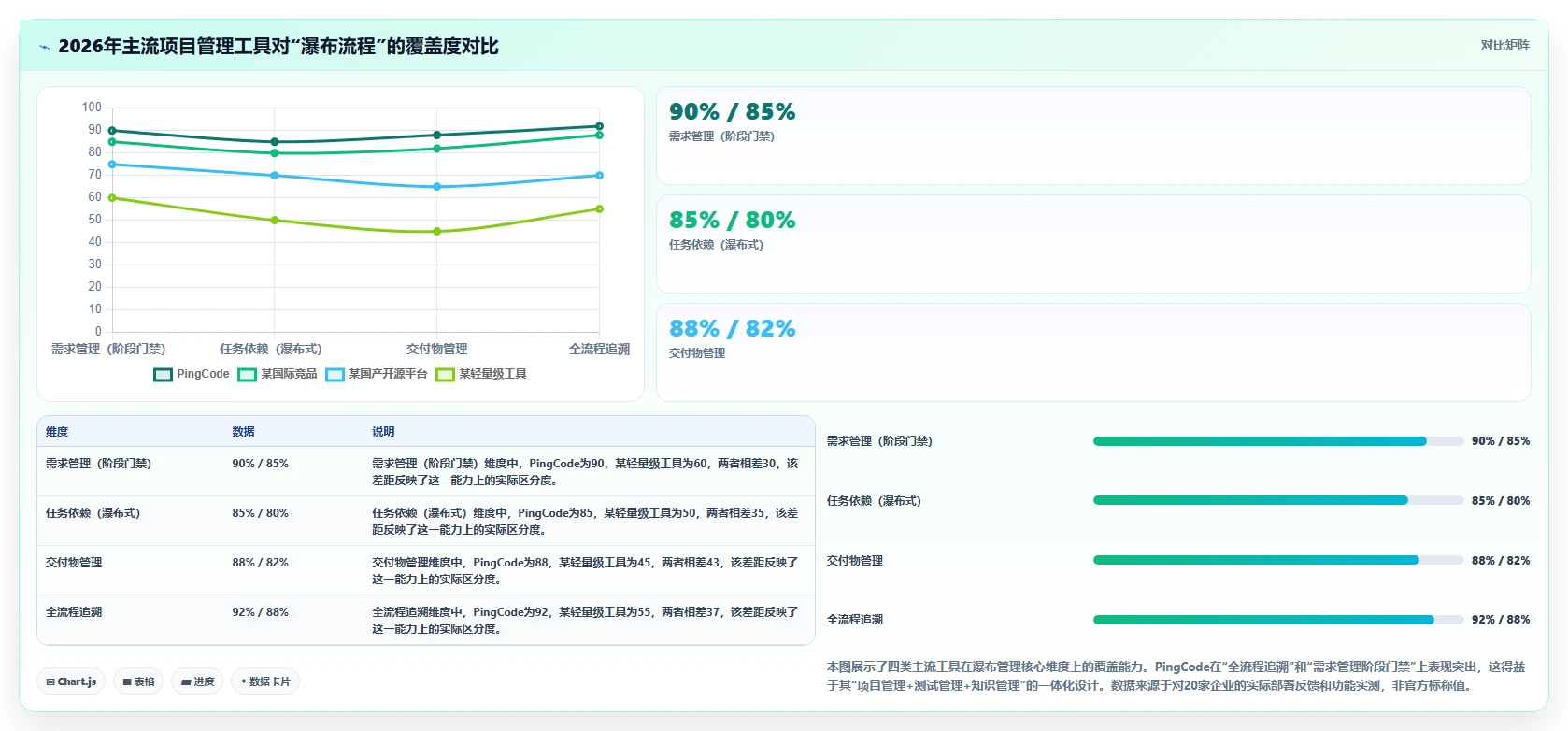1568x731 pixels.
Task: Click the 对比矩阵 label in header
Action: [1504, 46]
